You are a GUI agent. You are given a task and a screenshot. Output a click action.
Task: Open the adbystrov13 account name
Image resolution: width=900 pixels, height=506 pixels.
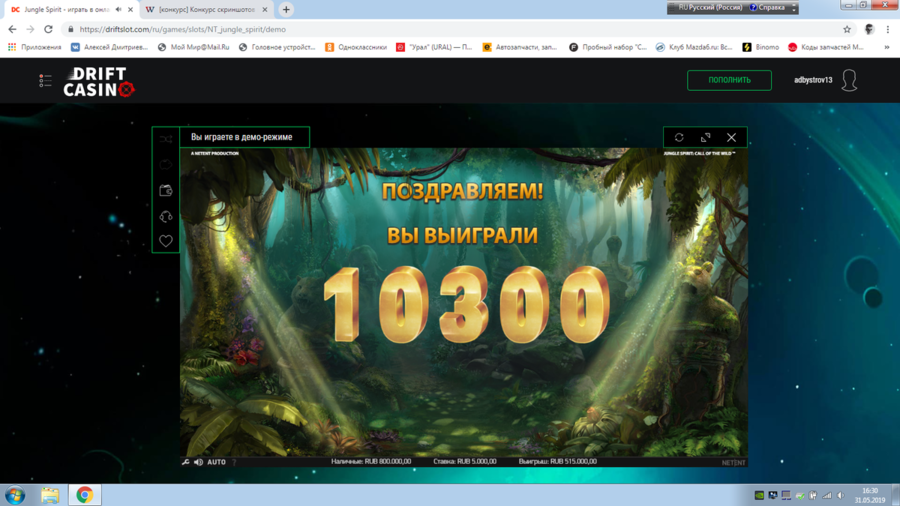(x=813, y=80)
